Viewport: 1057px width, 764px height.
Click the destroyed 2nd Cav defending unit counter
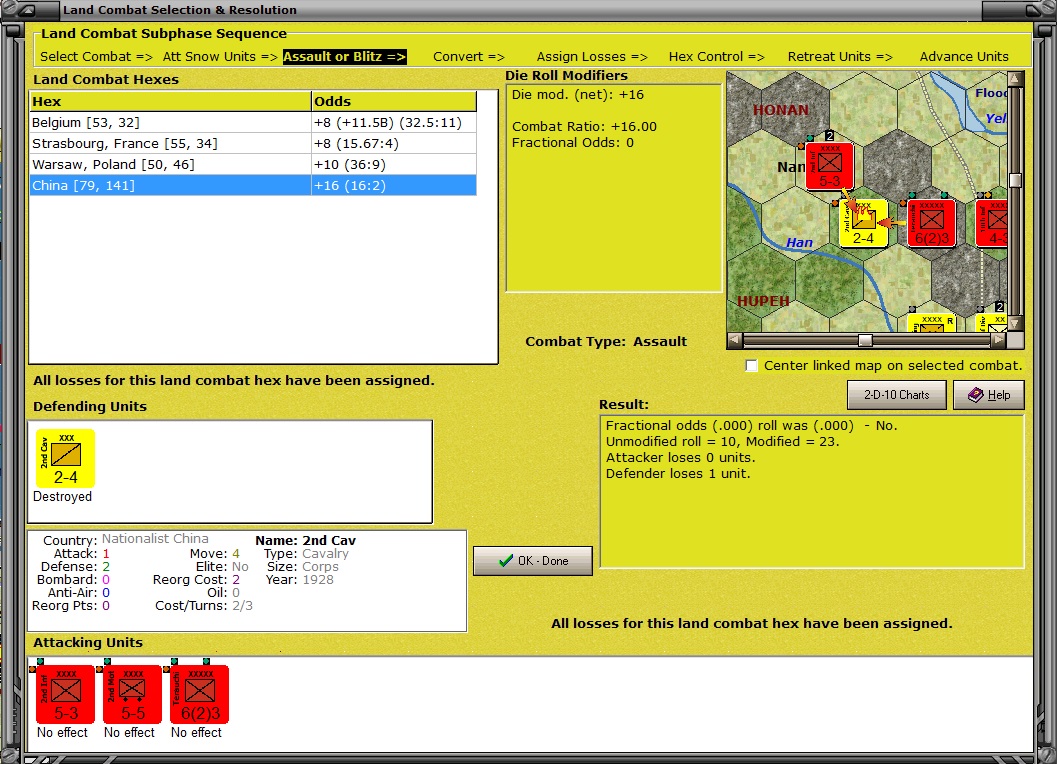[x=65, y=459]
